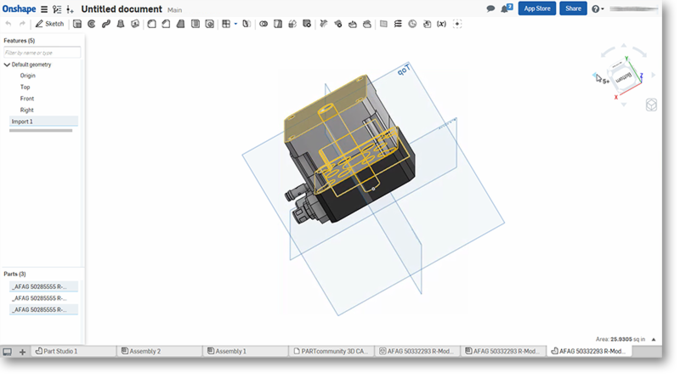Select the Move face tool
Image resolution: width=680 pixels, height=379 pixels.
[x=353, y=24]
